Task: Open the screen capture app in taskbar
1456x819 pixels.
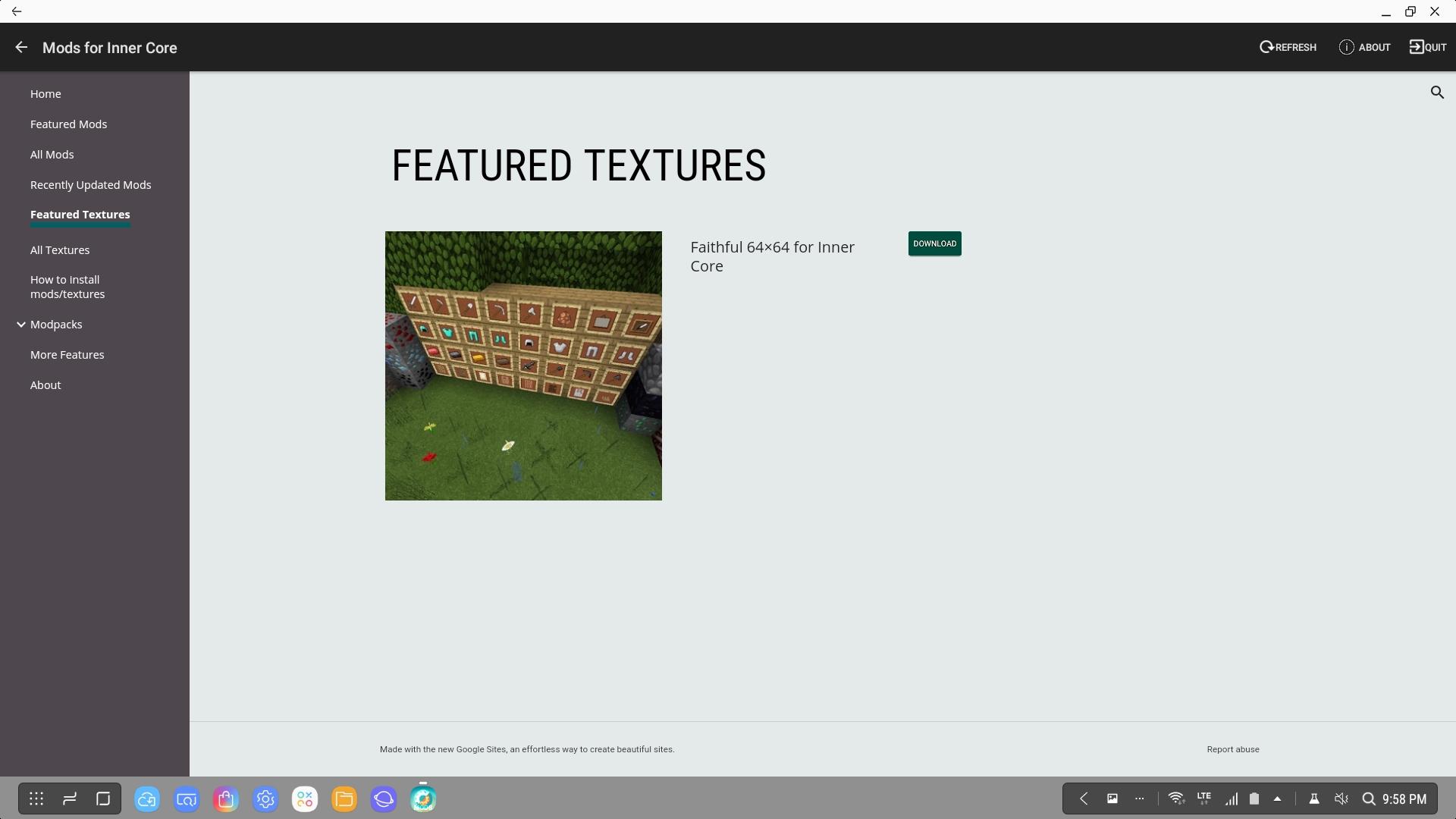Action: point(187,799)
